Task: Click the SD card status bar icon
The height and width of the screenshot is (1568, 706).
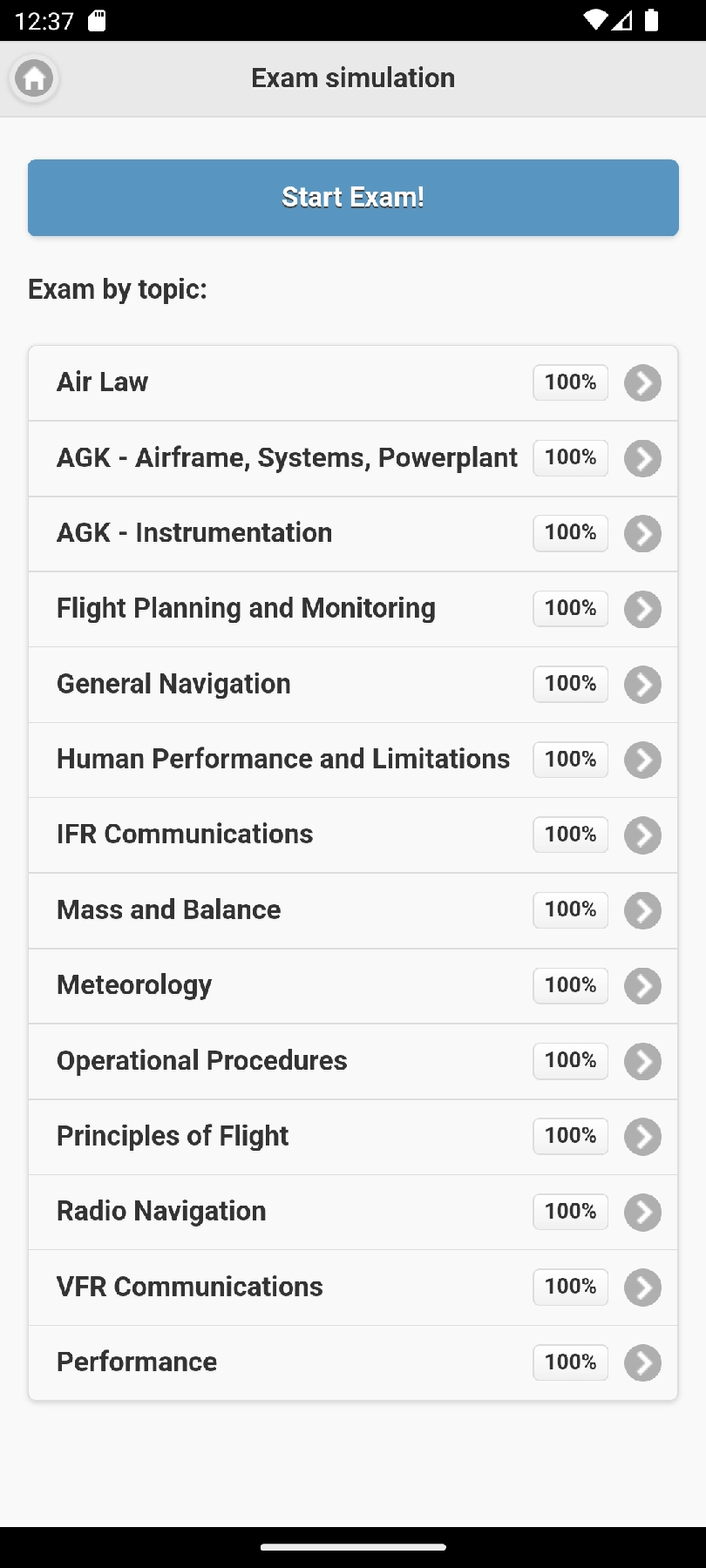Action: tap(97, 20)
